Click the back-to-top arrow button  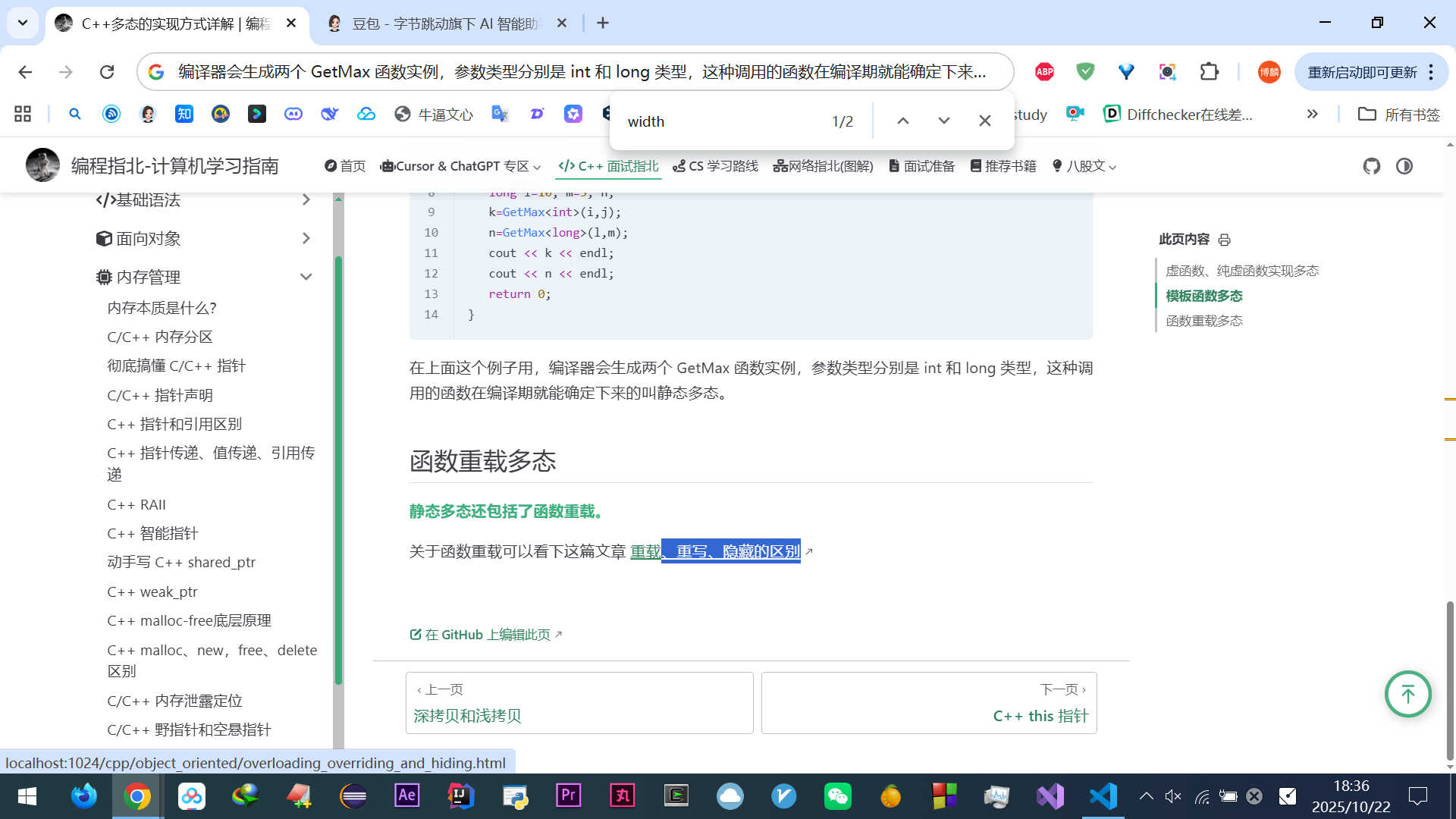[1407, 694]
